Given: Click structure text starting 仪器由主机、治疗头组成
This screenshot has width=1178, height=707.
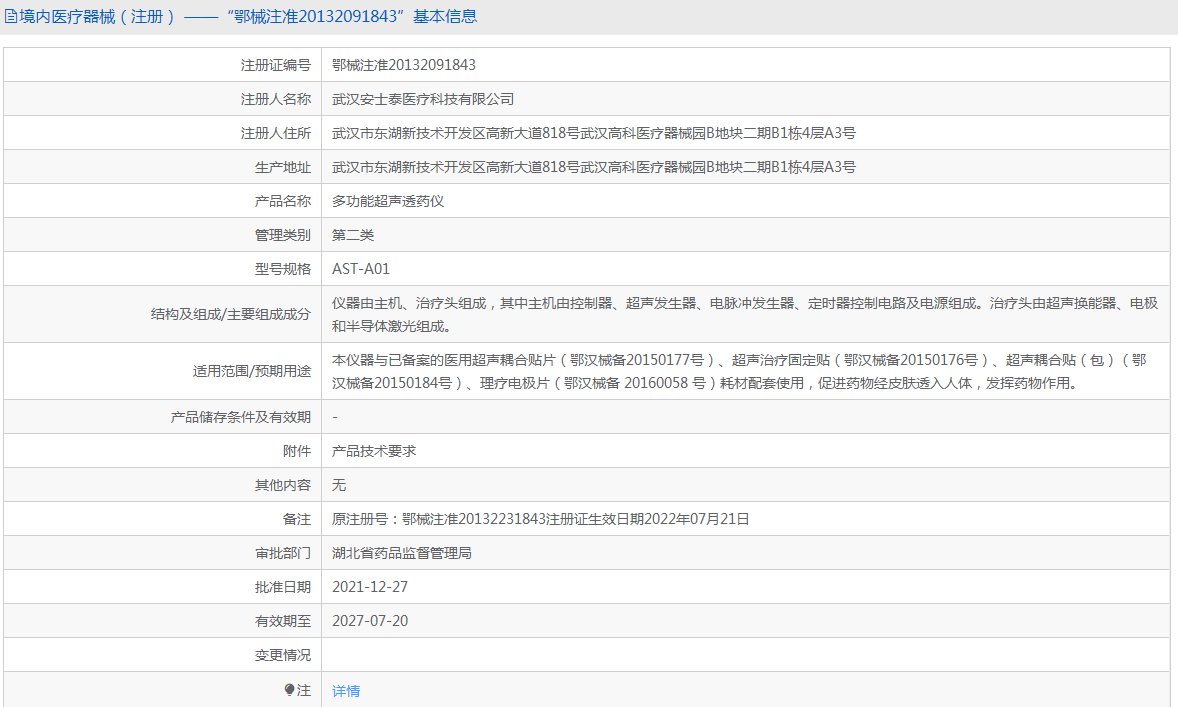Looking at the screenshot, I should pos(745,315).
